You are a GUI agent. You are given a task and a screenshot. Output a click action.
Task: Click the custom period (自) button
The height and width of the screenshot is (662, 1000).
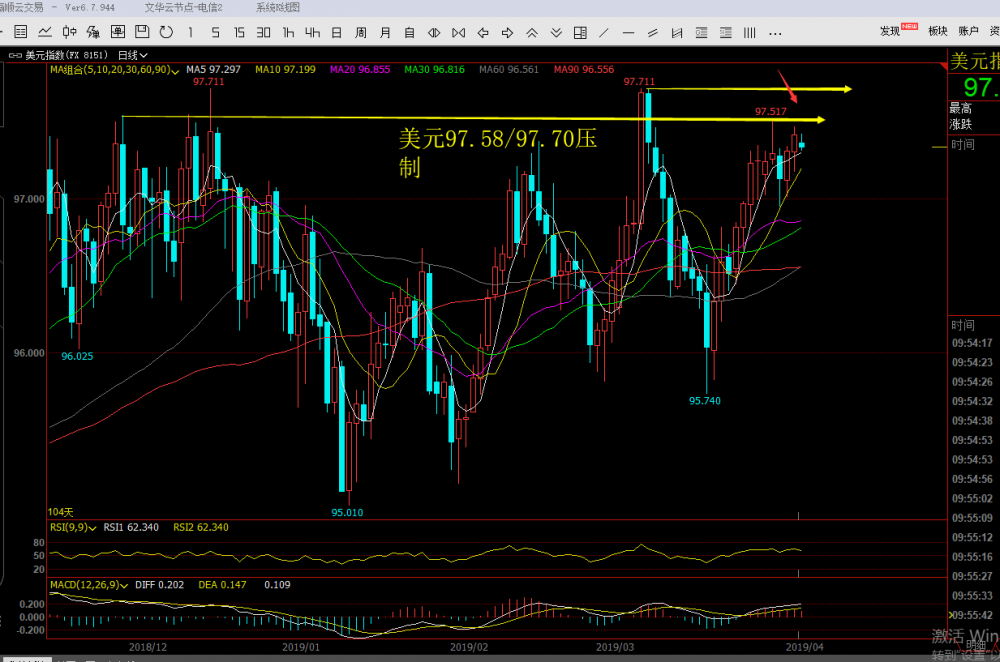(409, 33)
